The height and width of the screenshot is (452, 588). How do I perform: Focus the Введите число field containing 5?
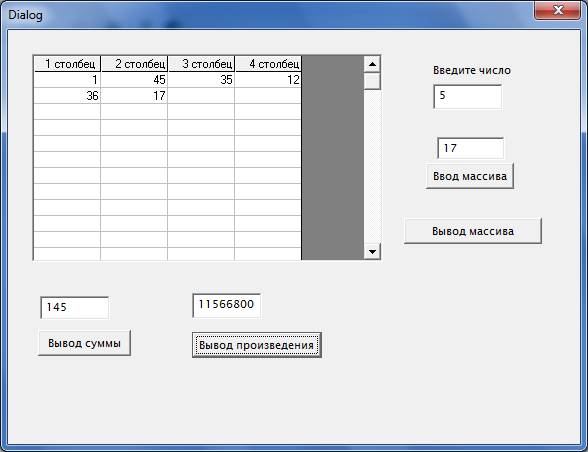click(468, 97)
